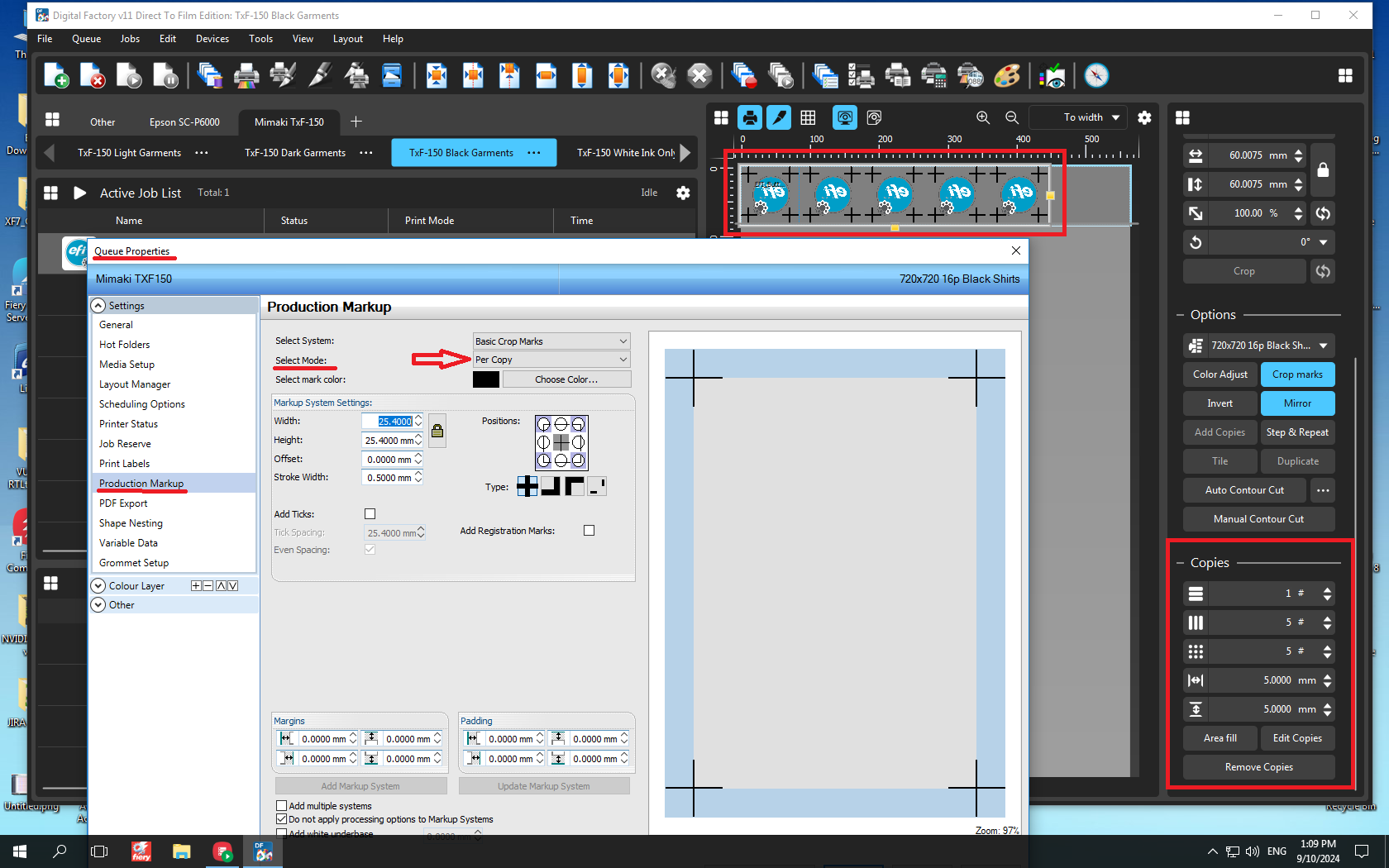Image resolution: width=1389 pixels, height=868 pixels.
Task: Open the To width zoom dropdown
Action: tap(1079, 117)
